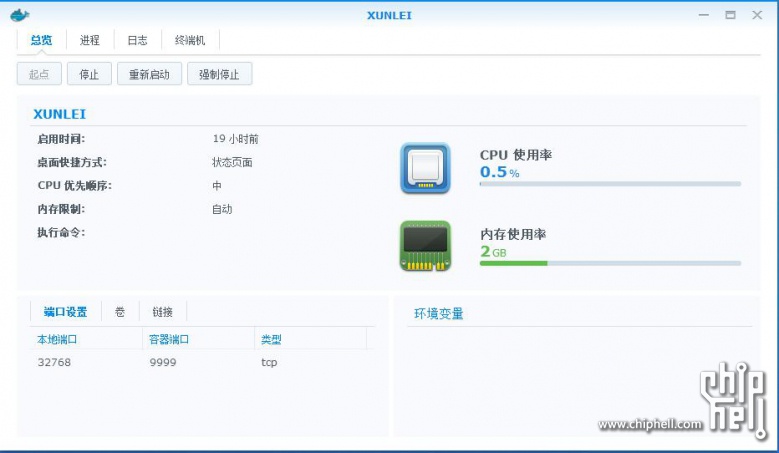Click the CPU priority value 中

click(x=217, y=185)
